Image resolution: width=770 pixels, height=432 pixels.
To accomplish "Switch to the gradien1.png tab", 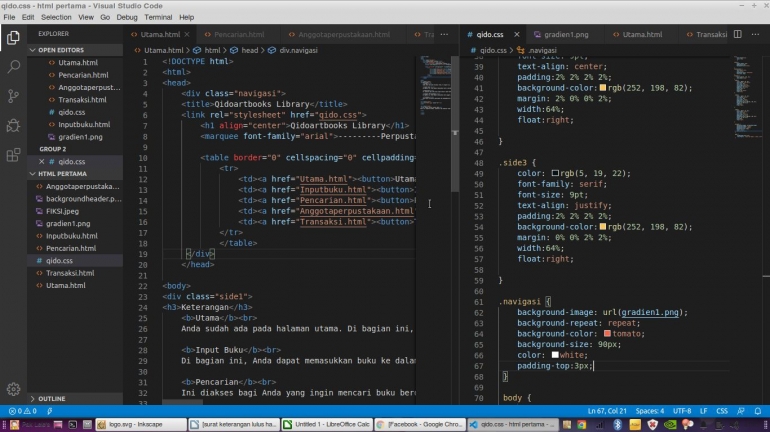I will pyautogui.click(x=566, y=34).
